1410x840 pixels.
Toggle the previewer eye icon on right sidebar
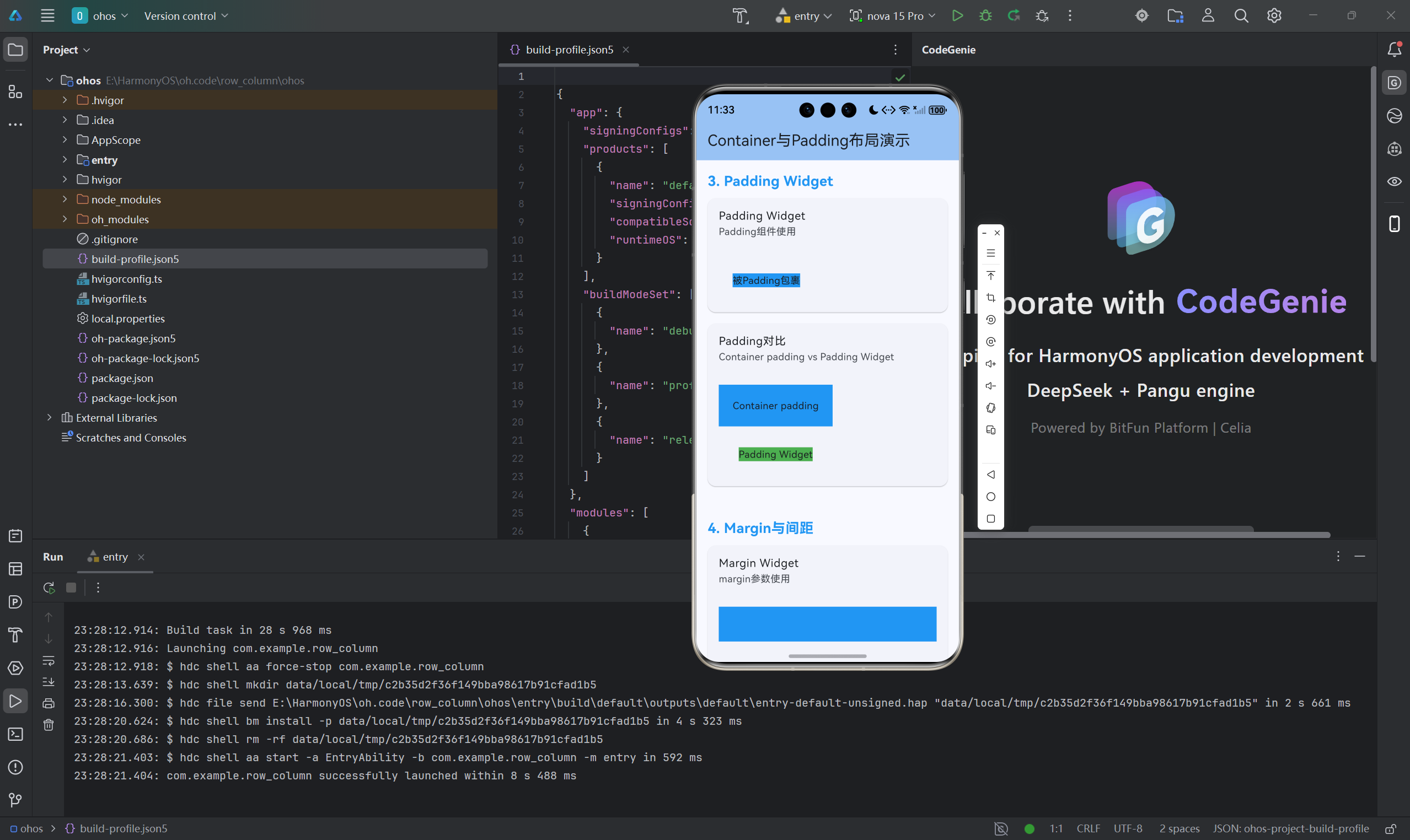tap(1394, 182)
